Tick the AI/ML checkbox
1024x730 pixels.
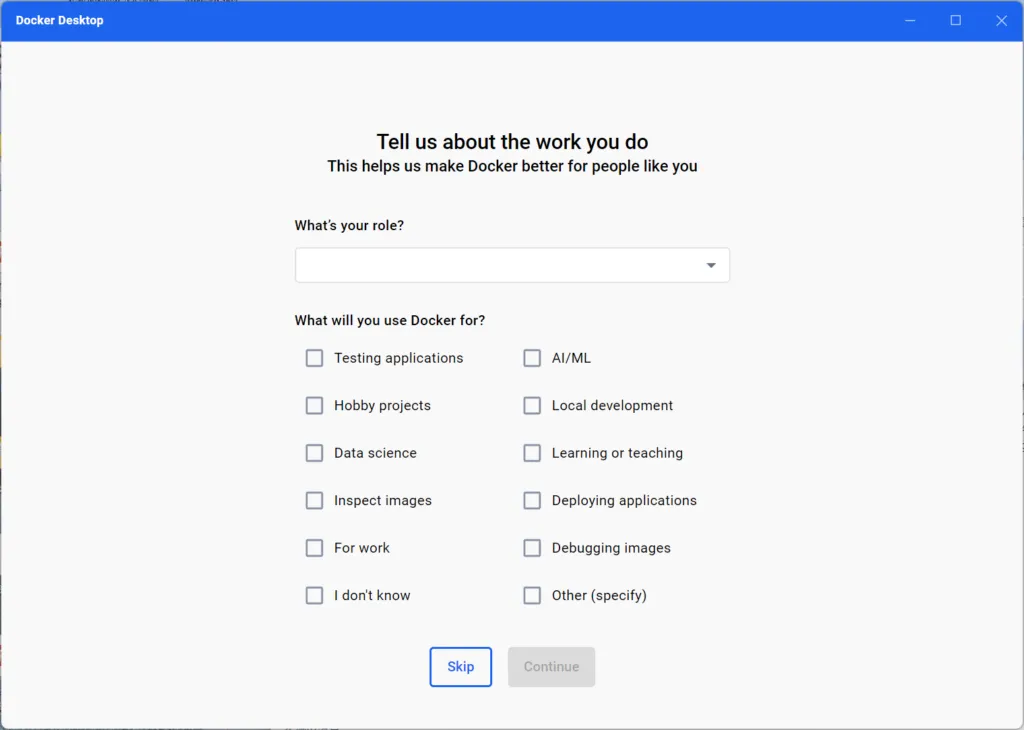pyautogui.click(x=532, y=358)
